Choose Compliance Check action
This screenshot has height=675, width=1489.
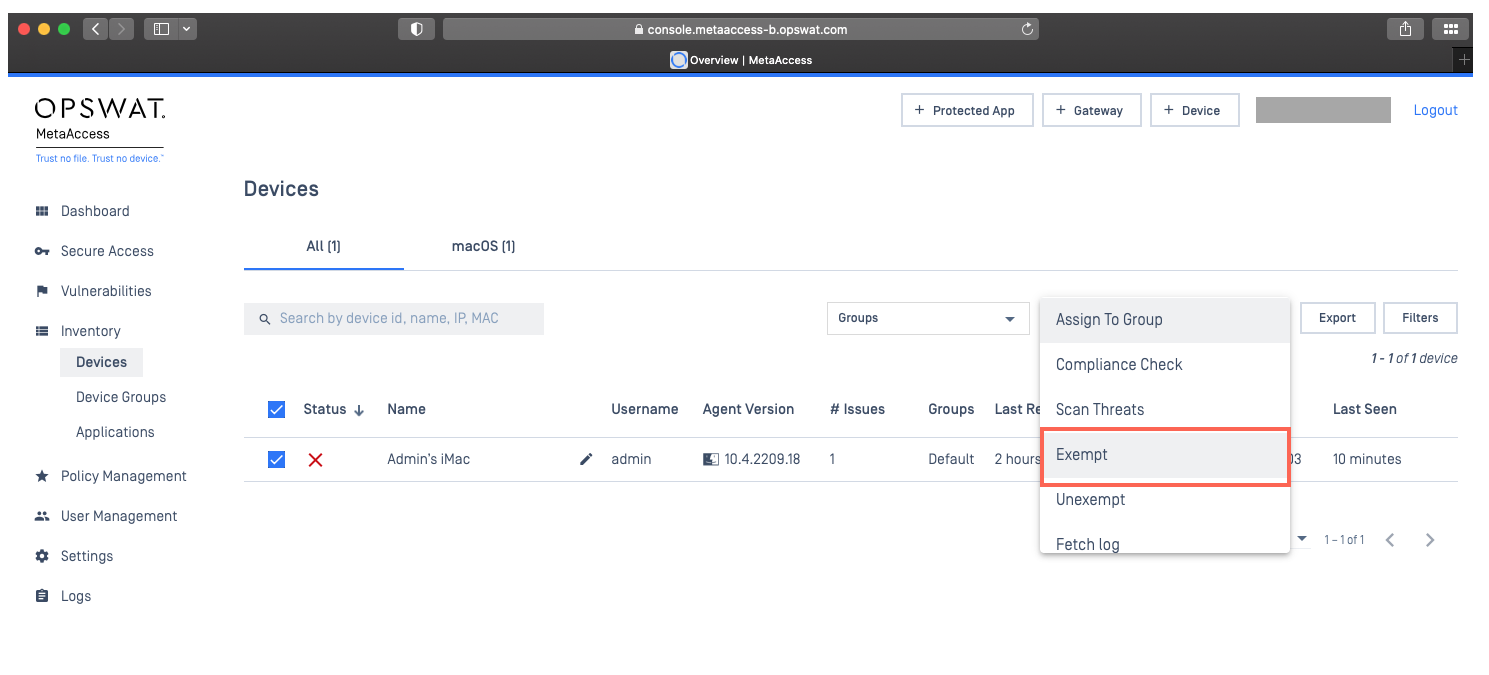point(1165,365)
